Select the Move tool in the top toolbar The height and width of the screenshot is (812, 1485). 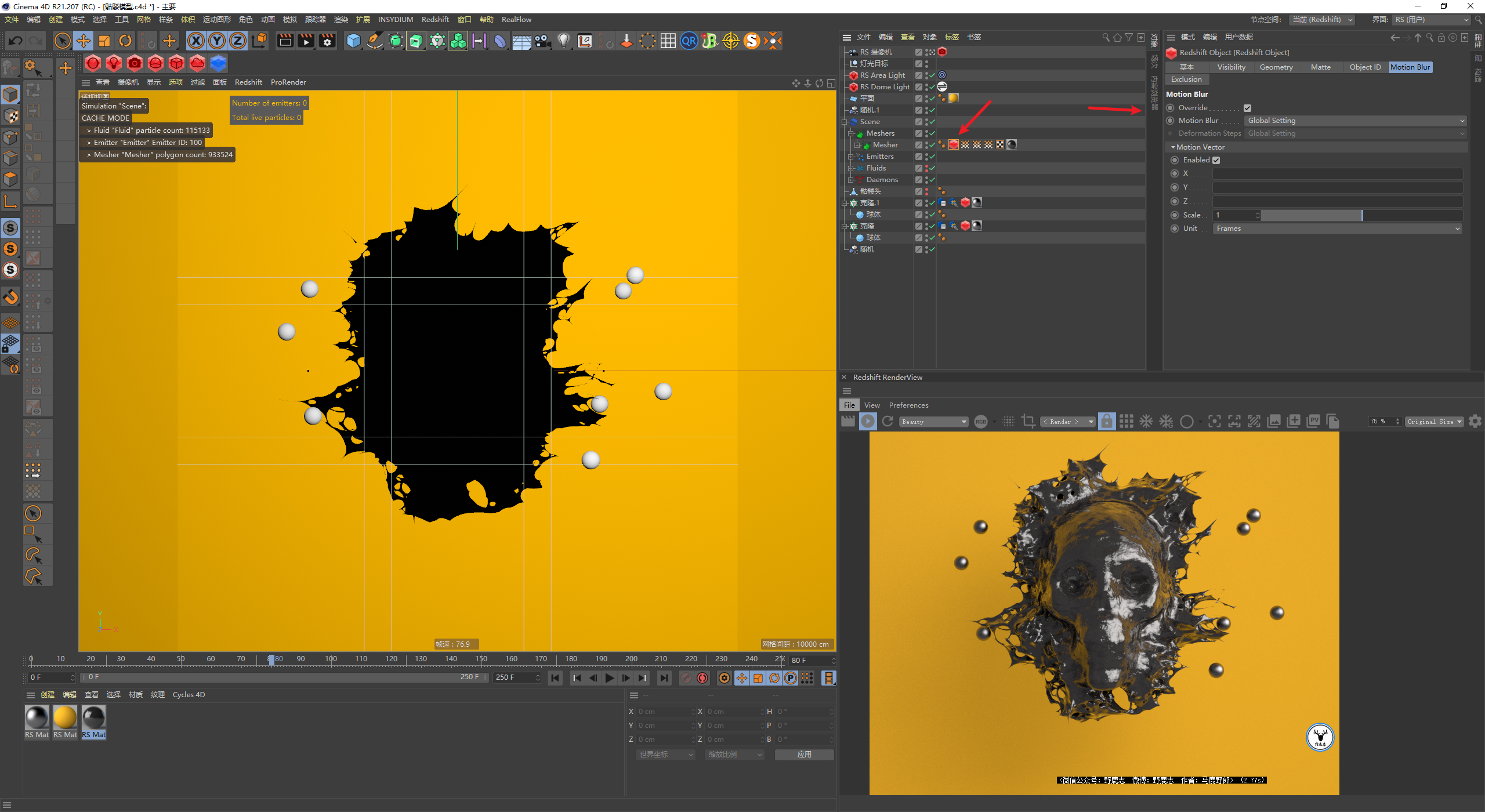point(84,41)
